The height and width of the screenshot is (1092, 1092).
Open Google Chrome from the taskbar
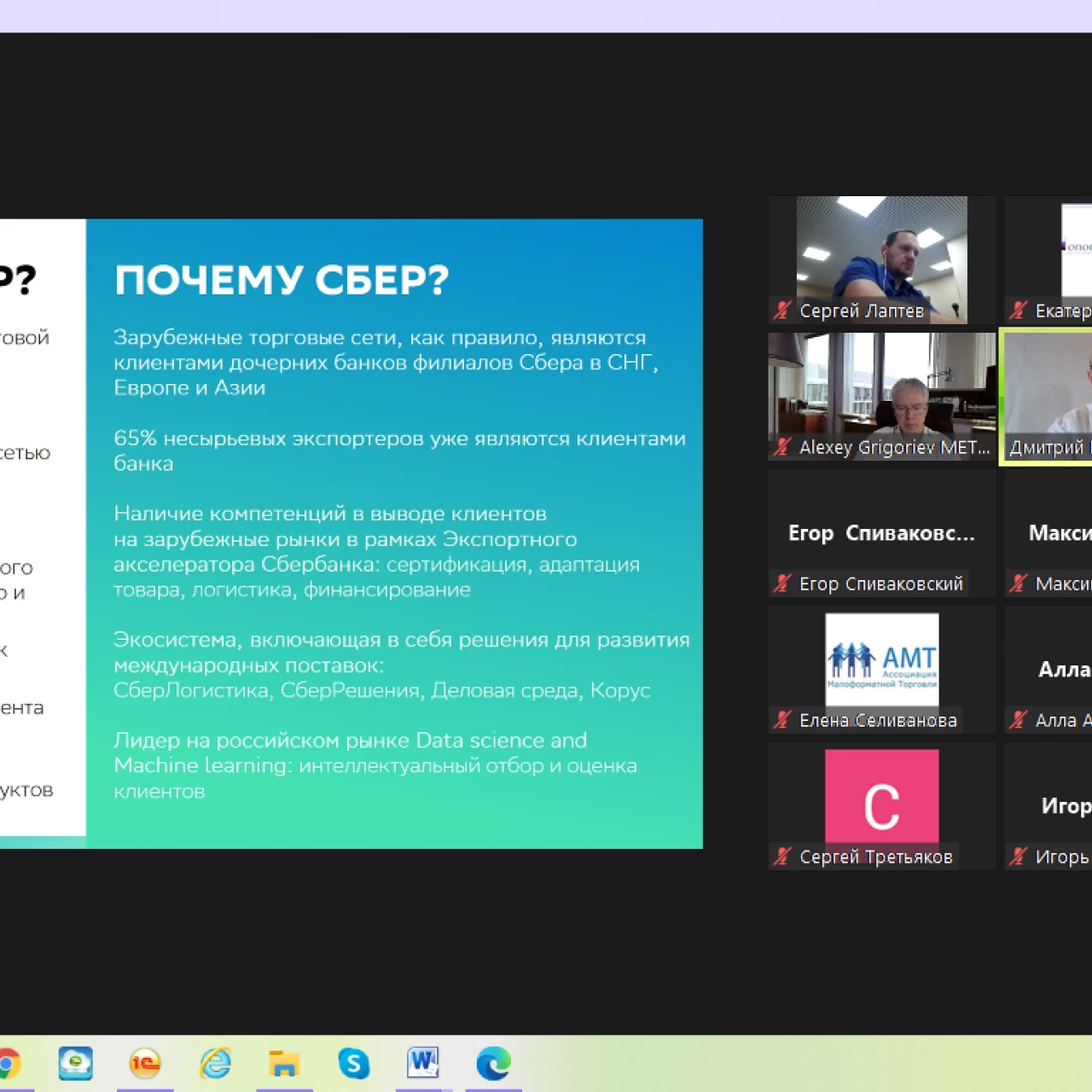(x=8, y=1064)
